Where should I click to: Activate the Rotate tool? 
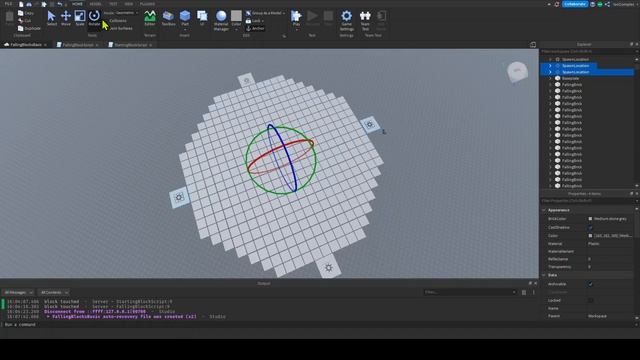pyautogui.click(x=94, y=18)
